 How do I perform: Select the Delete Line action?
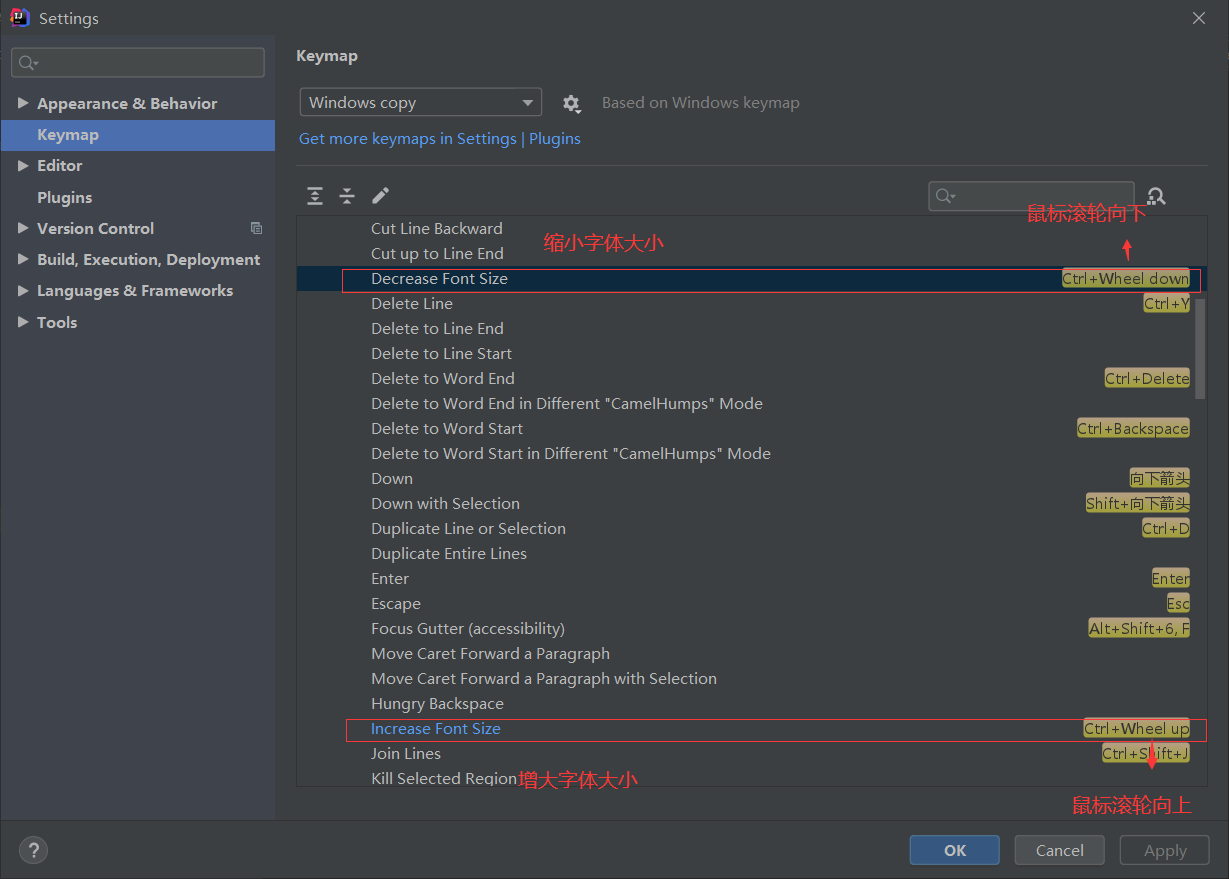(746, 304)
